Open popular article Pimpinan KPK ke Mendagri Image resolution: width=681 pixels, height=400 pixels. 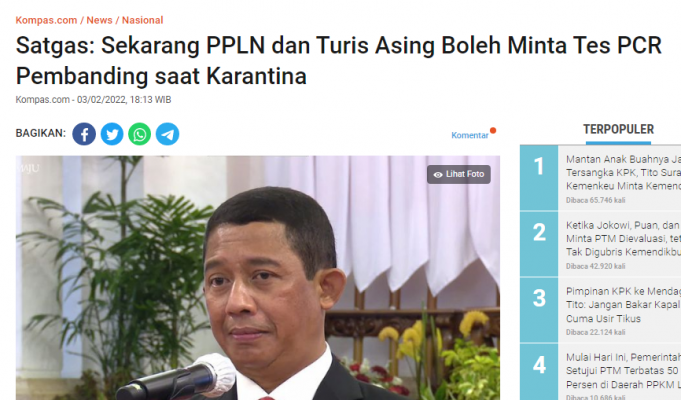click(623, 305)
